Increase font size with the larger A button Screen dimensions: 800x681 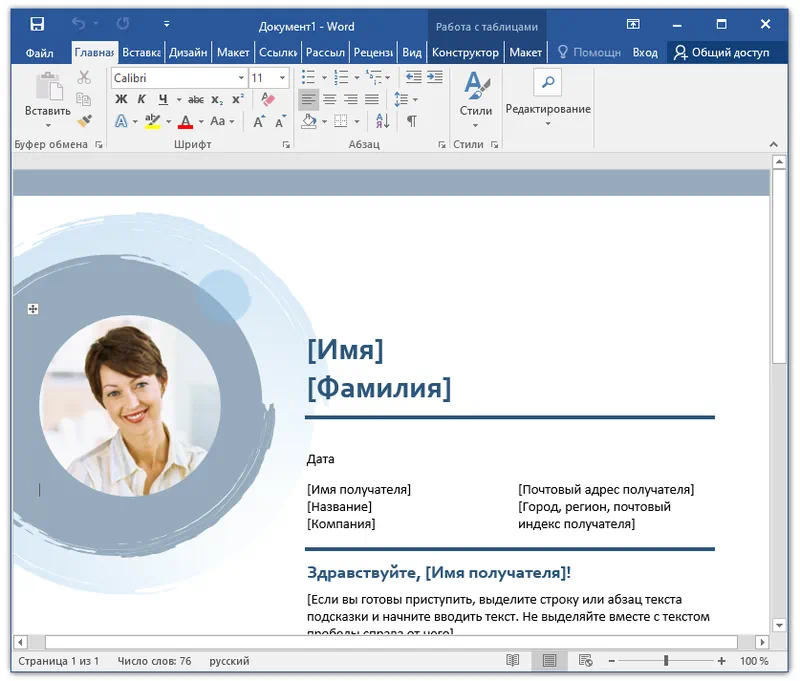click(x=259, y=121)
